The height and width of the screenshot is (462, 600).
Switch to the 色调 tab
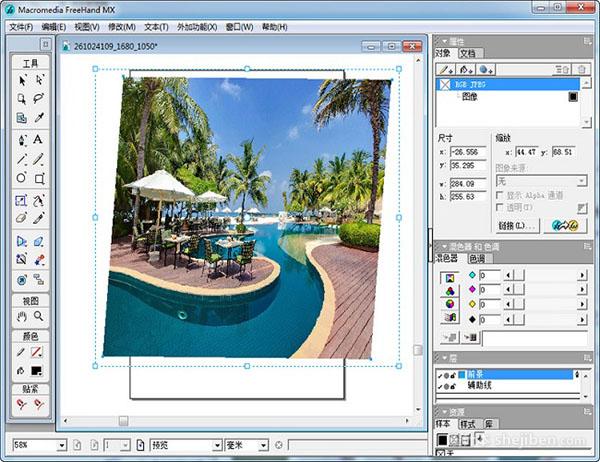point(477,259)
